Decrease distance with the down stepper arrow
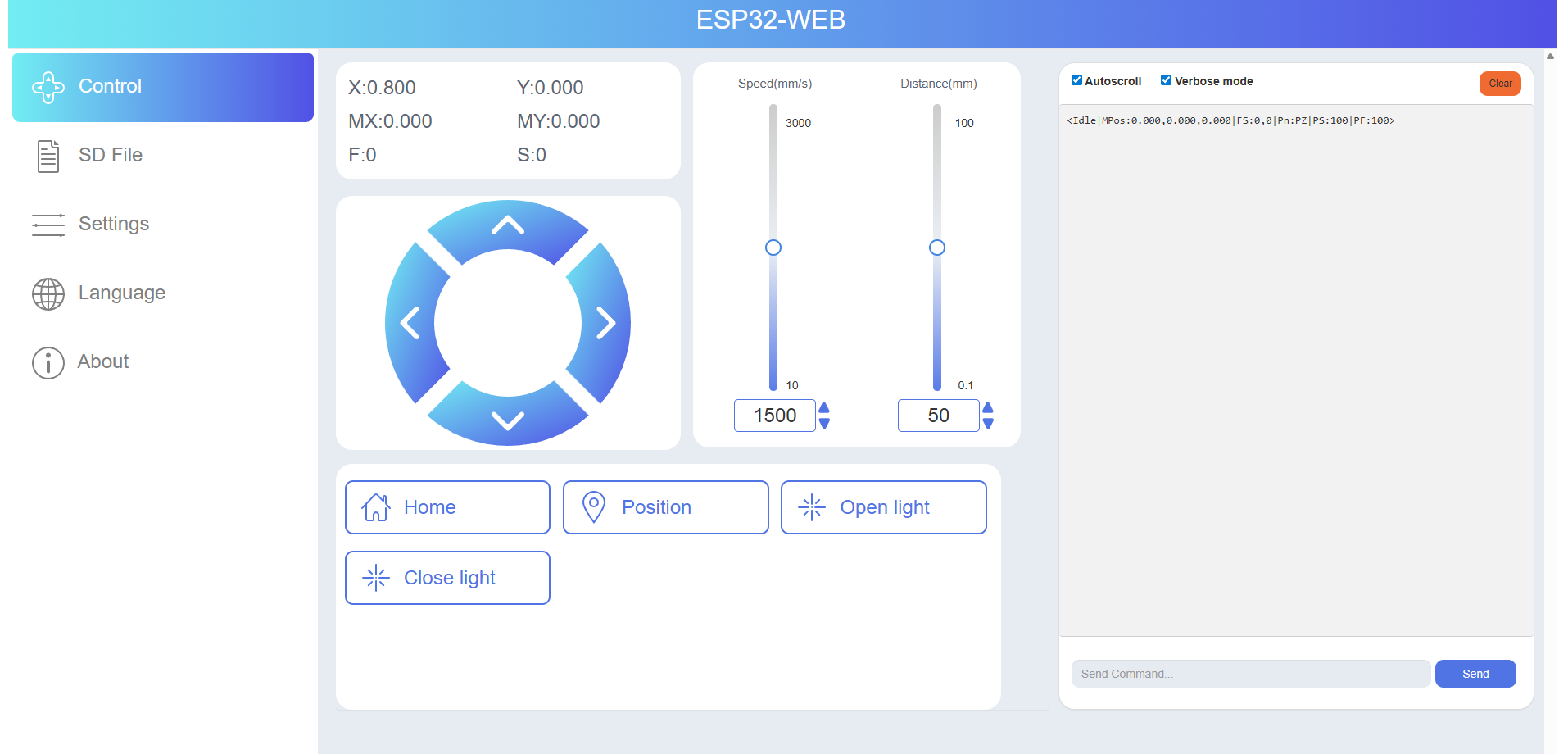This screenshot has width=1568, height=754. pyautogui.click(x=988, y=424)
